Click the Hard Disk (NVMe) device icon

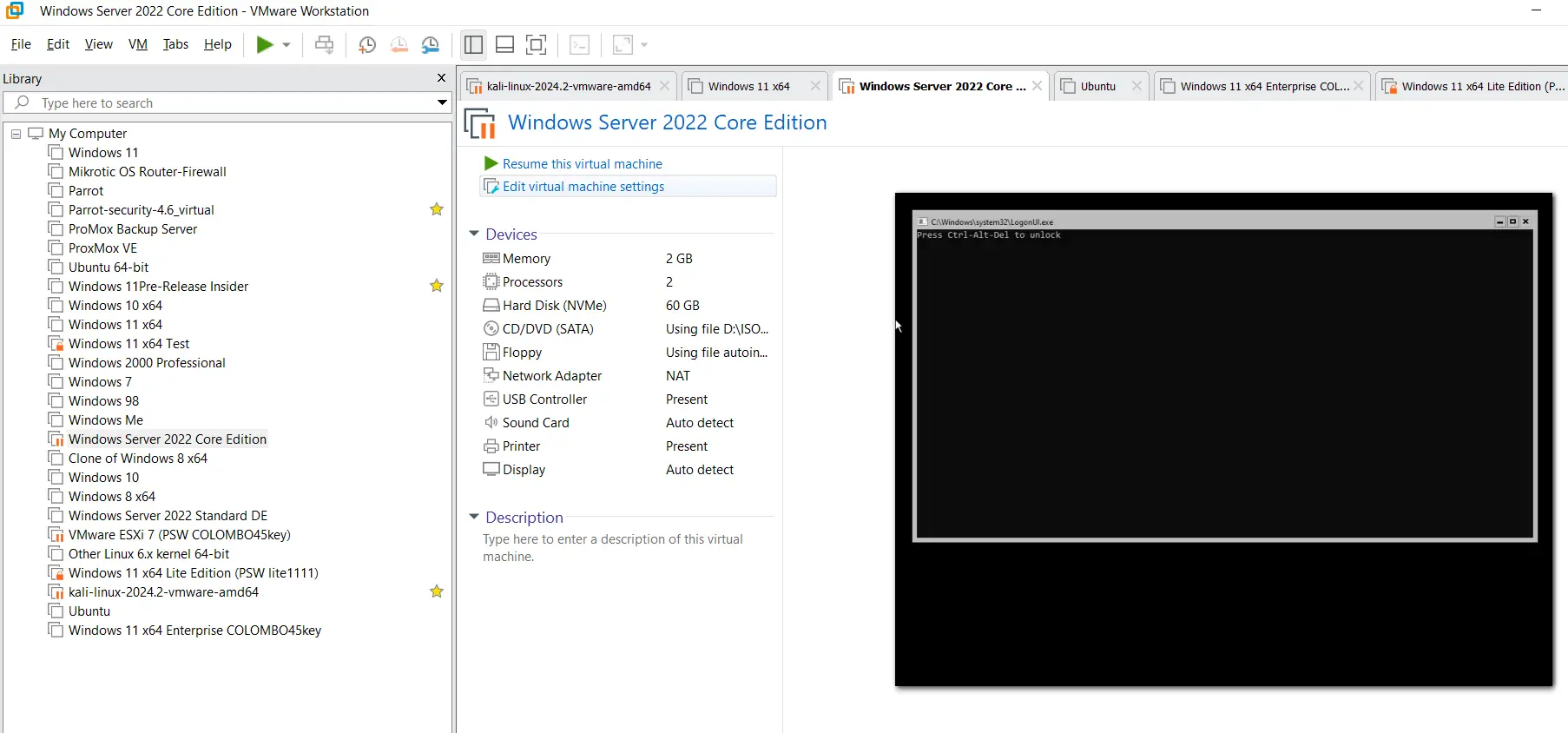click(x=491, y=305)
